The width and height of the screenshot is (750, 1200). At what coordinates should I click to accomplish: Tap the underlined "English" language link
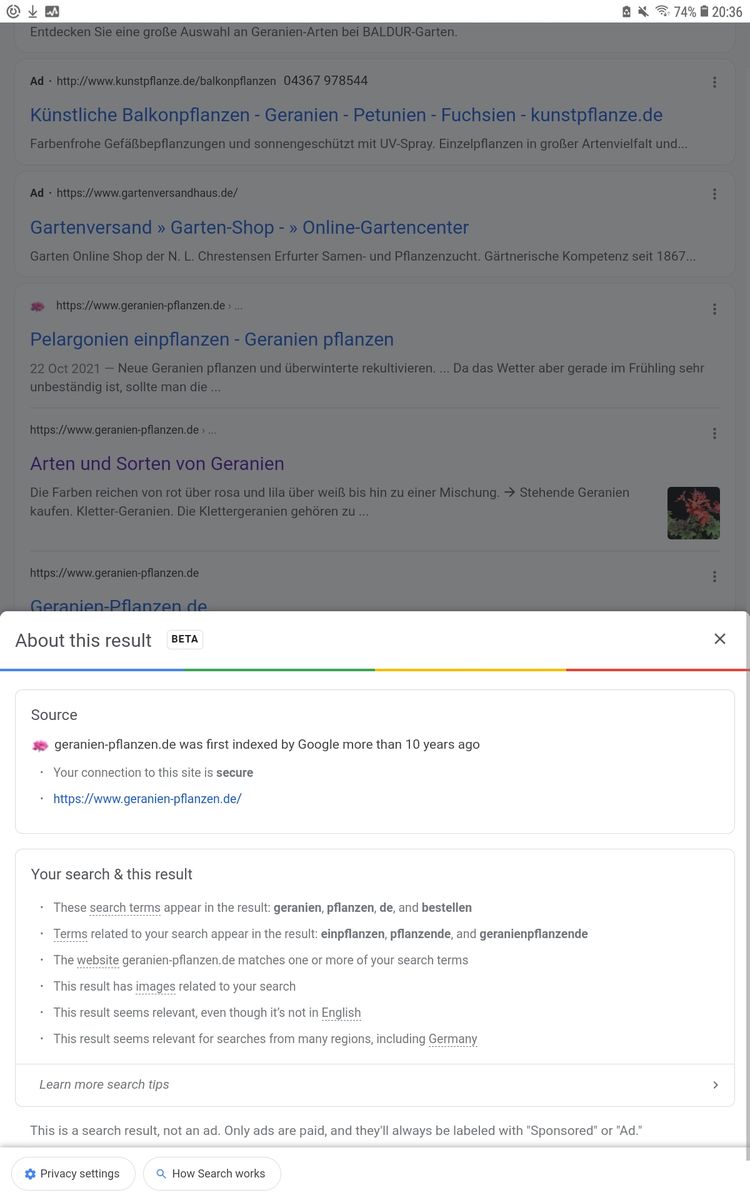click(341, 1013)
